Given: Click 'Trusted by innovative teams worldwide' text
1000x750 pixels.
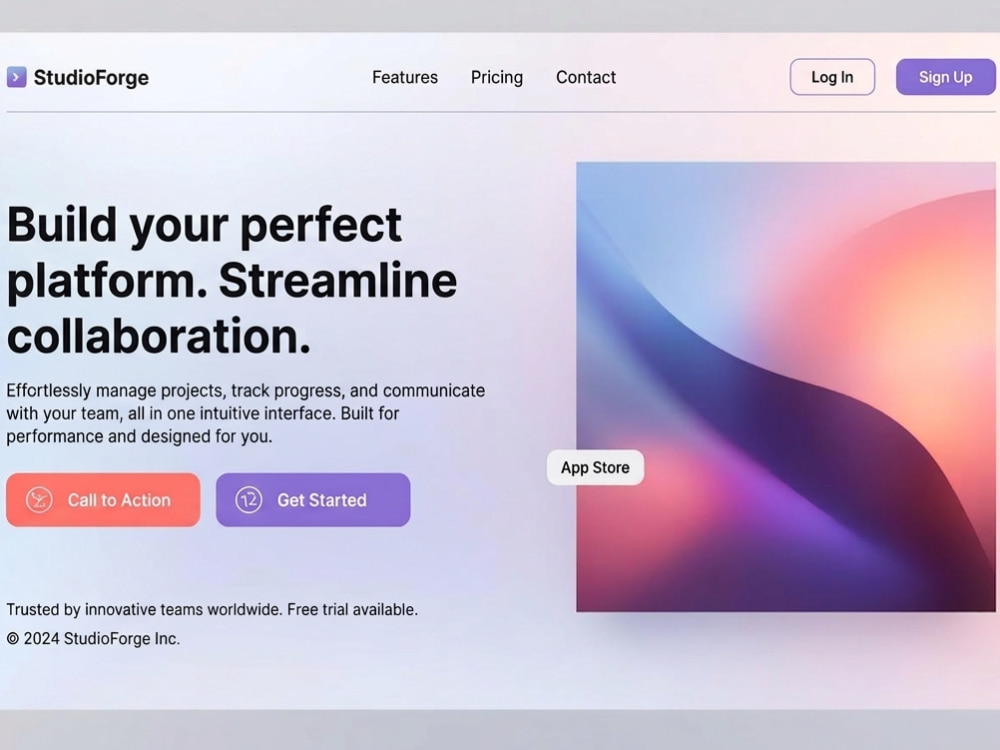Looking at the screenshot, I should (212, 610).
